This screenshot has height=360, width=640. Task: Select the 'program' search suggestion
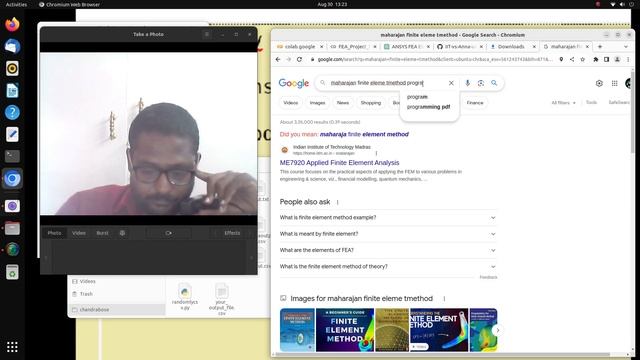tap(417, 97)
